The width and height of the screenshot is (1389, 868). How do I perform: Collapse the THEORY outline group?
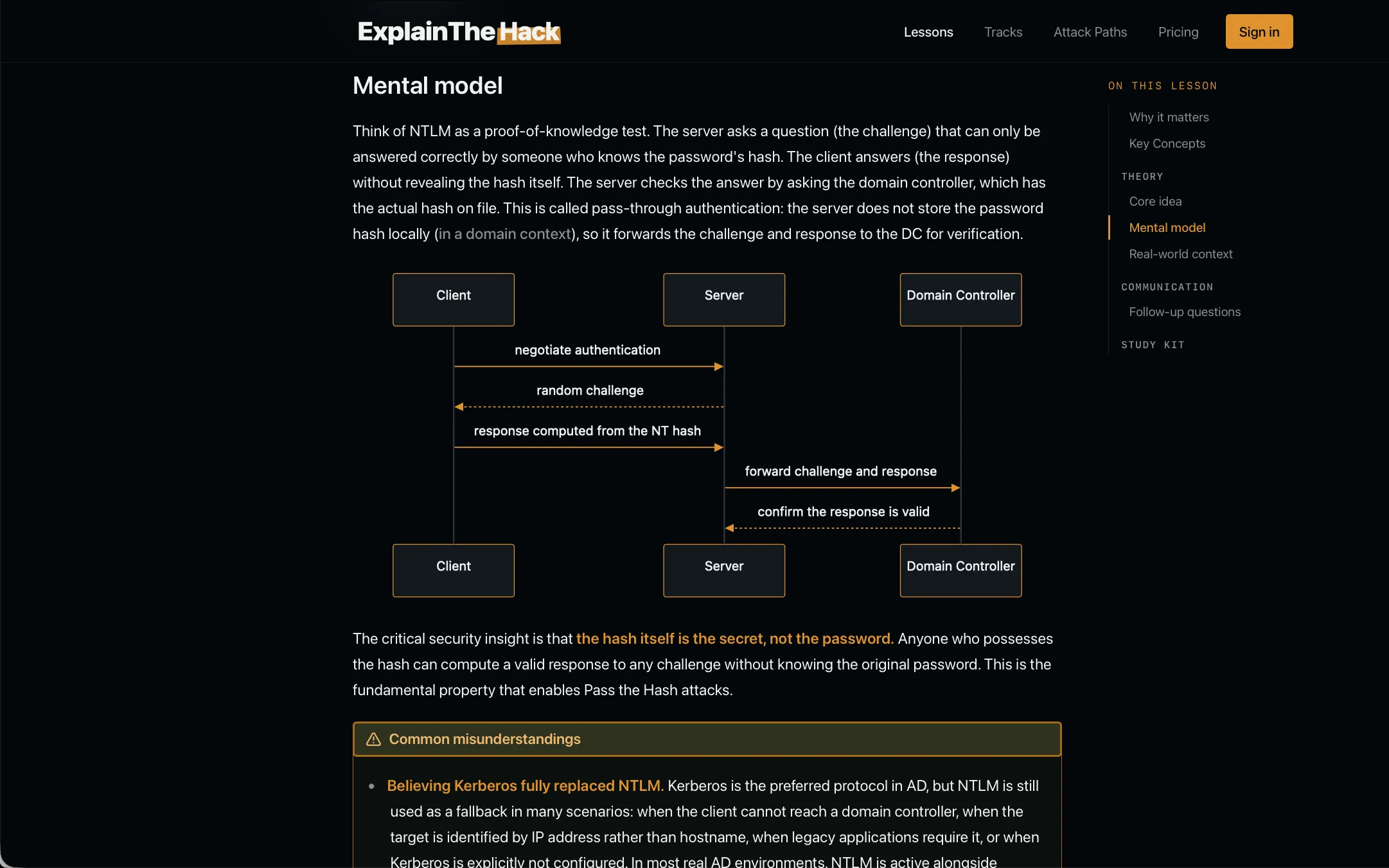(1142, 176)
